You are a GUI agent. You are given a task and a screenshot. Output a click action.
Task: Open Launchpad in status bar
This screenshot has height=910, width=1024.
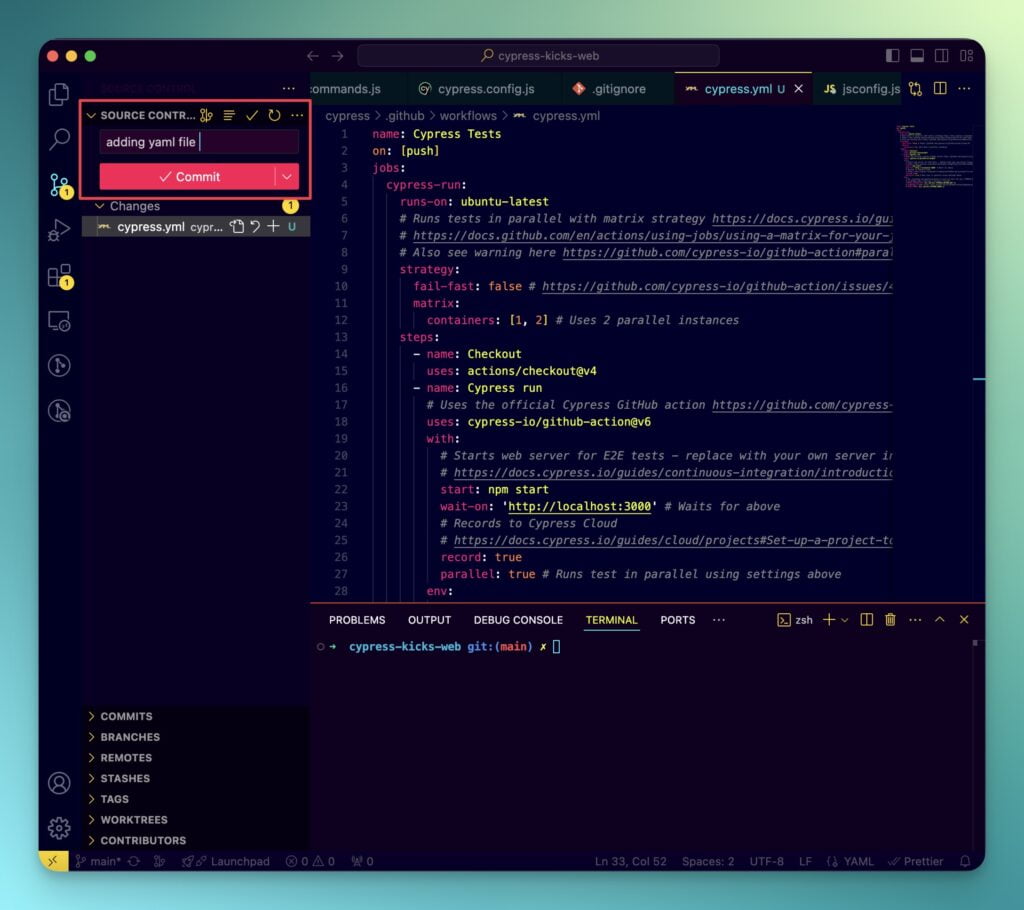pos(225,861)
